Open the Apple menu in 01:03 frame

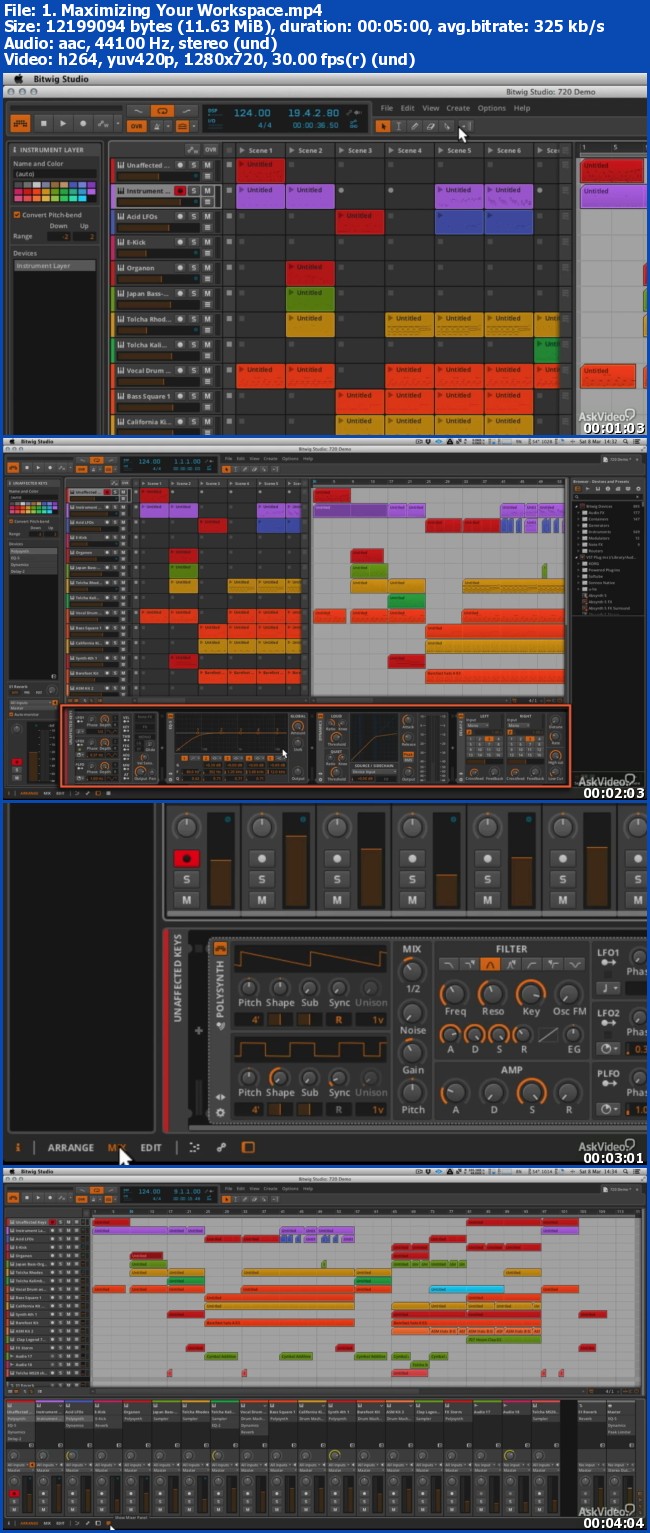coord(18,78)
